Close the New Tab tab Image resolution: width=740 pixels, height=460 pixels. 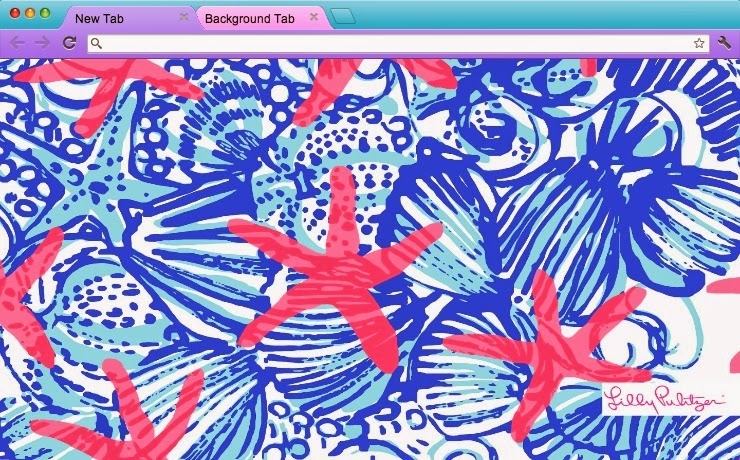pyautogui.click(x=184, y=17)
